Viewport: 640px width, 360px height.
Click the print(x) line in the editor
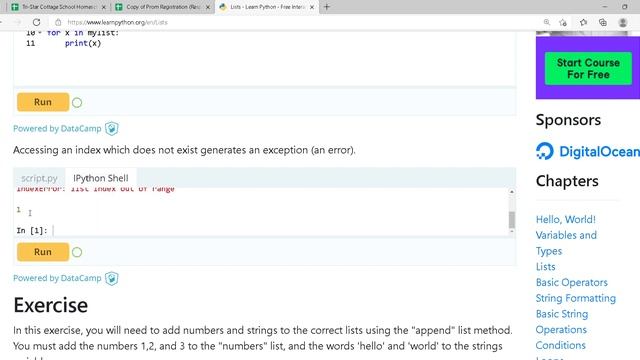(x=83, y=43)
